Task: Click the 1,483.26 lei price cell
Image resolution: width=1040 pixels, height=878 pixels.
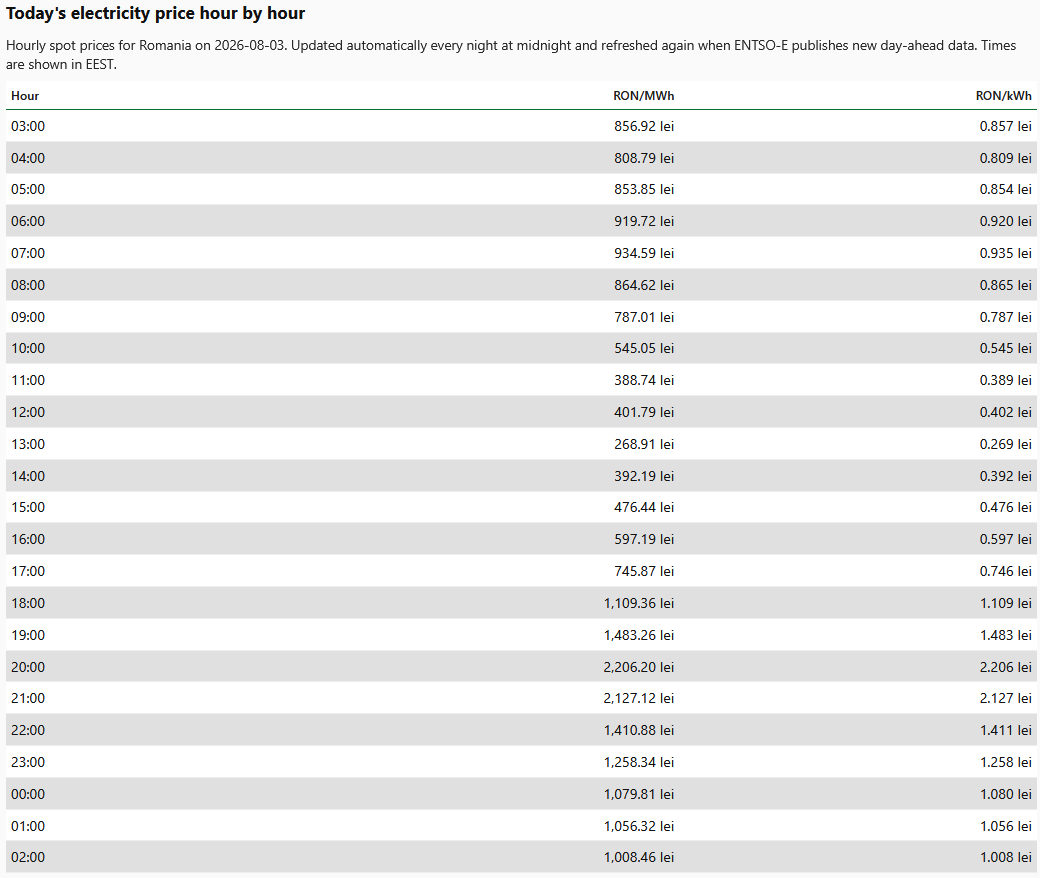Action: (638, 635)
